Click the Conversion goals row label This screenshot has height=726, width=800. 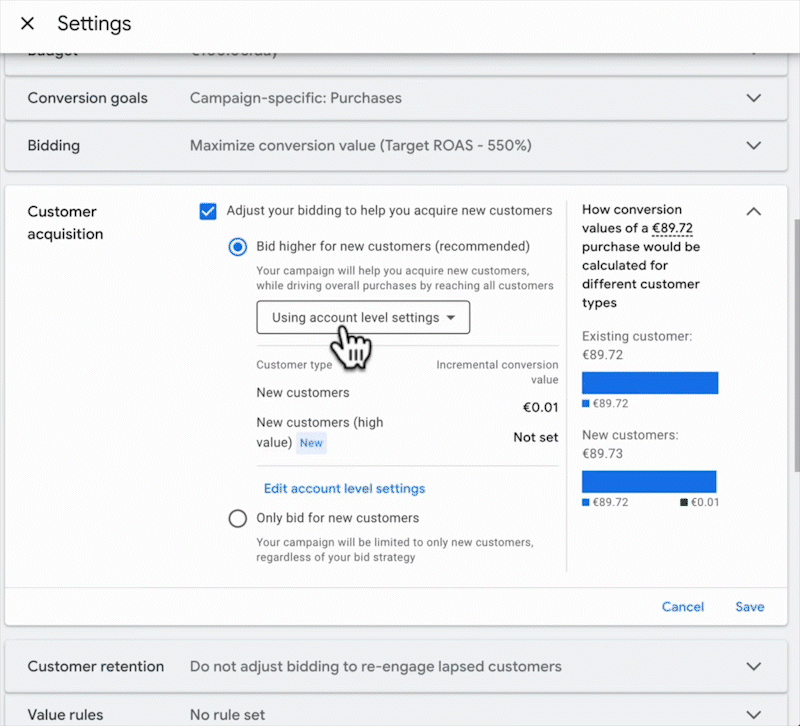[87, 98]
